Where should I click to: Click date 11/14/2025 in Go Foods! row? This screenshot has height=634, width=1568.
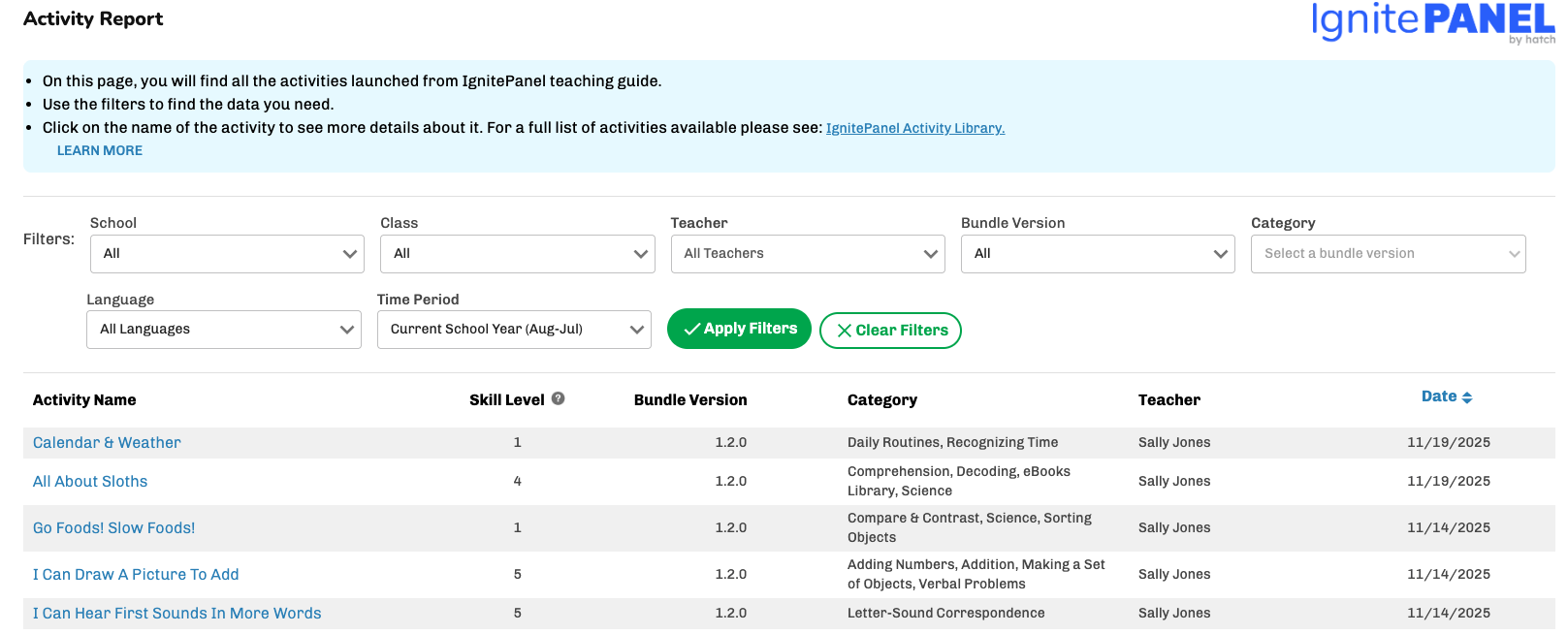pos(1449,528)
